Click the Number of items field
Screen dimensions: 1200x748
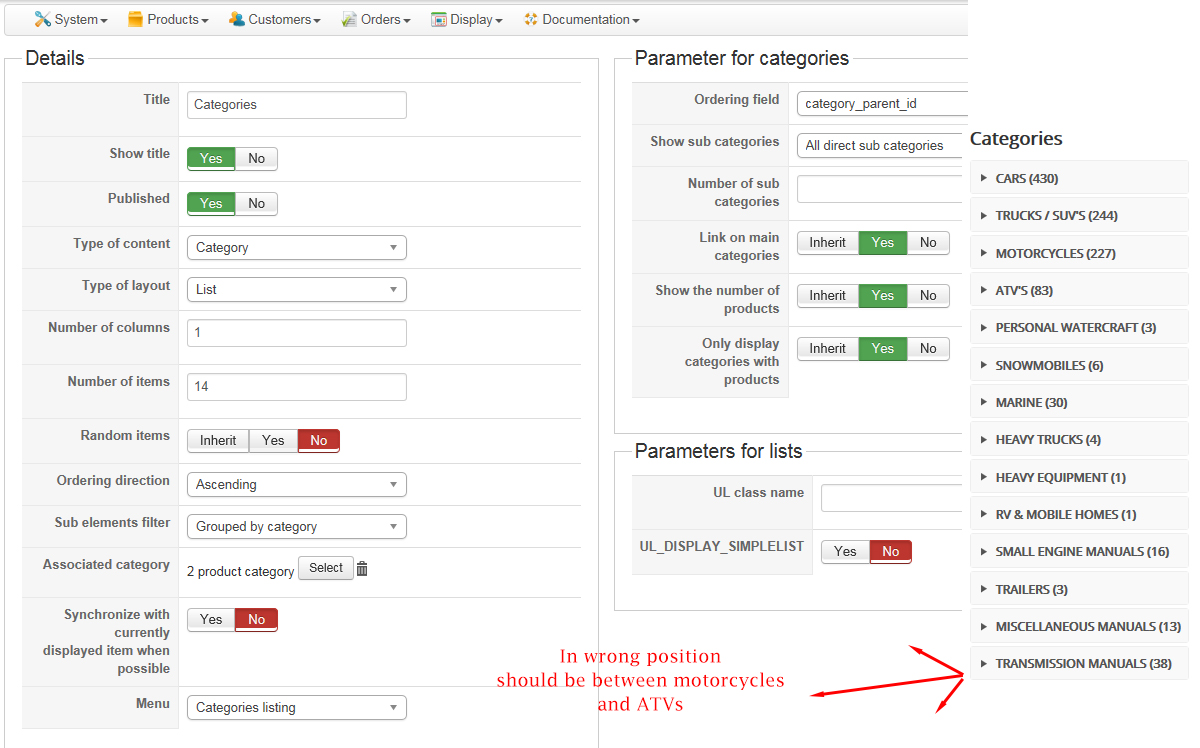point(297,387)
